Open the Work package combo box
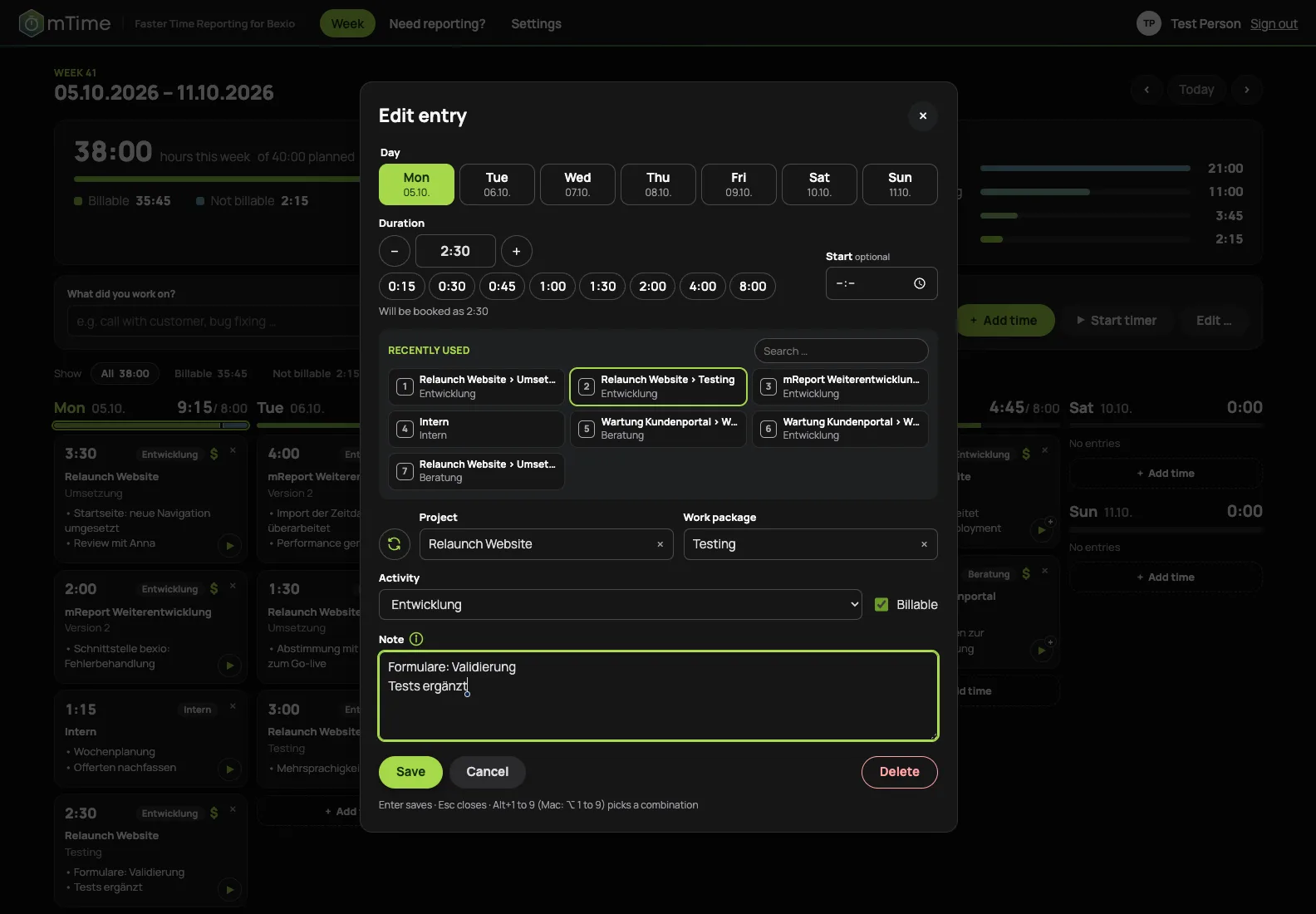 tap(810, 544)
